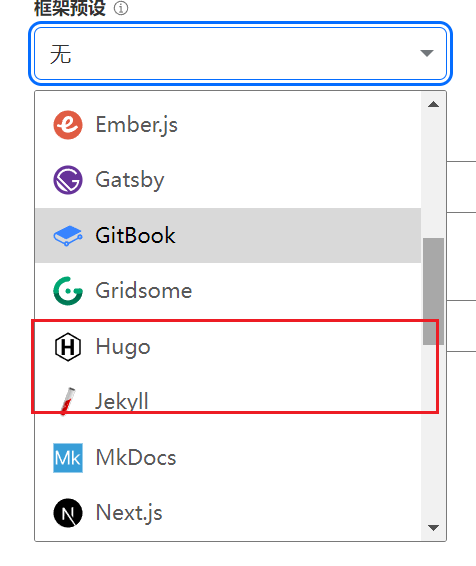Viewport: 476px width, 566px height.
Task: Click the Jekyll test tube icon
Action: tap(68, 402)
